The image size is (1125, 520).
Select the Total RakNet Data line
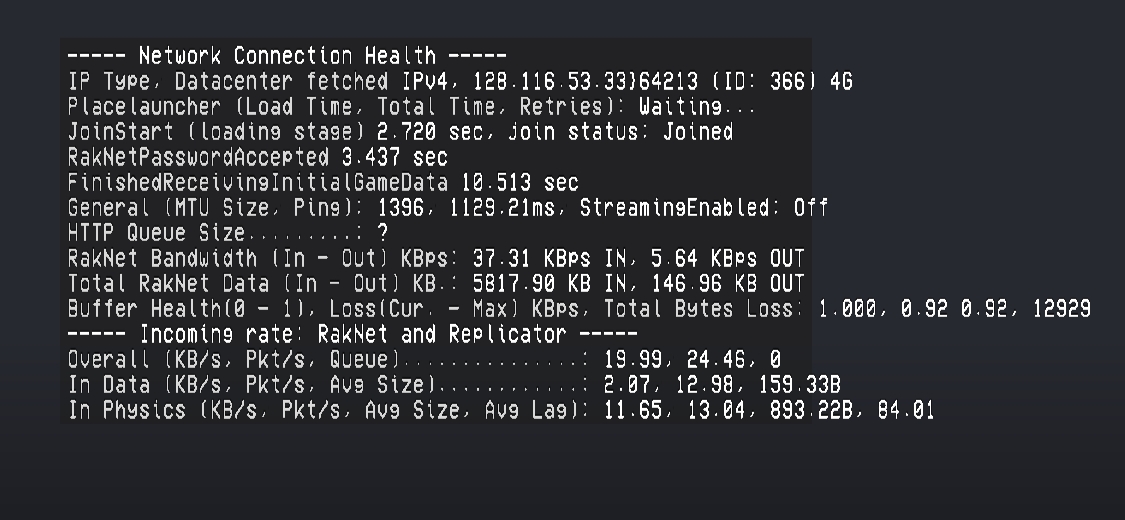(x=436, y=283)
